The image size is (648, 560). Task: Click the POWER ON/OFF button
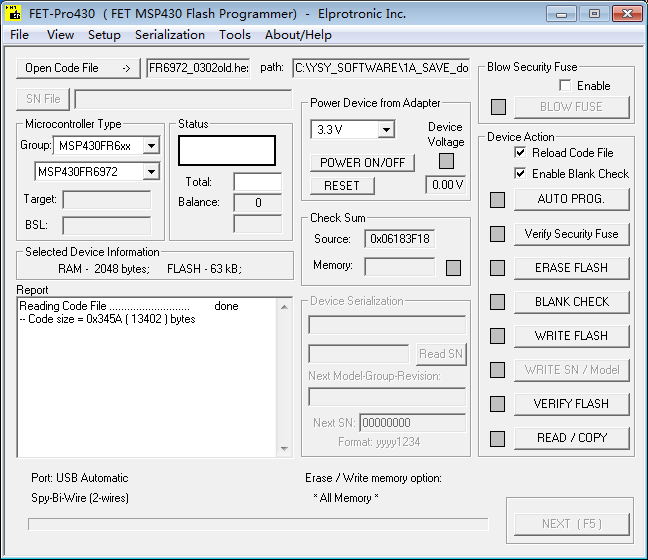tap(362, 163)
